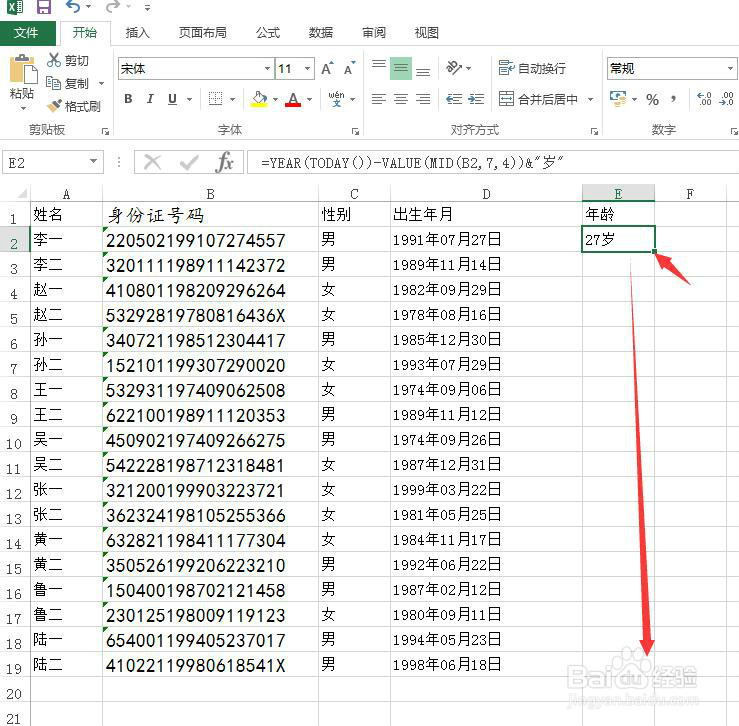Open font group dialog launcher
This screenshot has width=739, height=726.
[x=355, y=132]
